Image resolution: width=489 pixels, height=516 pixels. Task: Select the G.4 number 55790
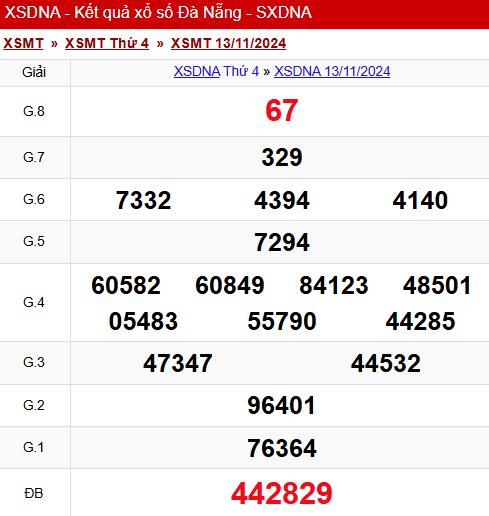coord(282,321)
